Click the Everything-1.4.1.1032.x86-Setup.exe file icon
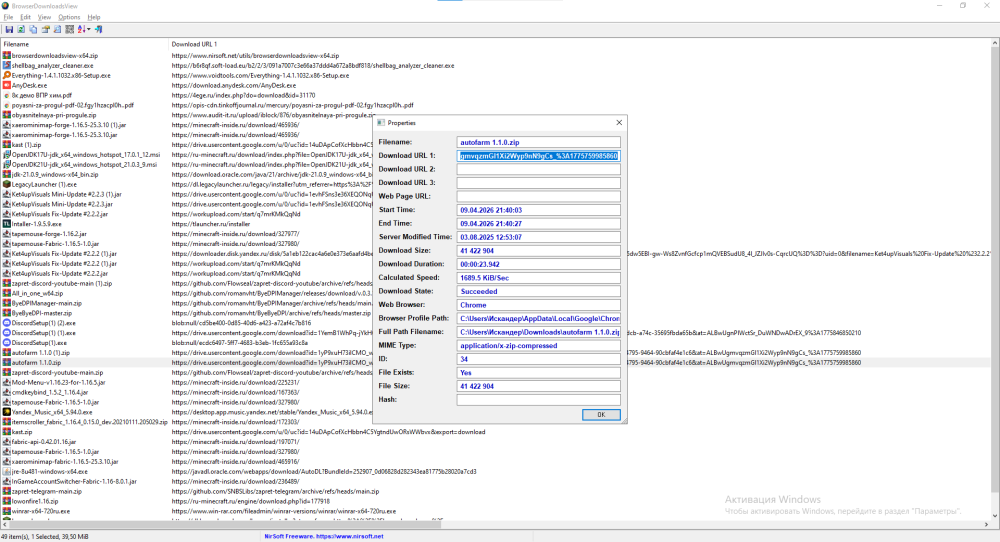1000x542 pixels. pyautogui.click(x=6, y=75)
